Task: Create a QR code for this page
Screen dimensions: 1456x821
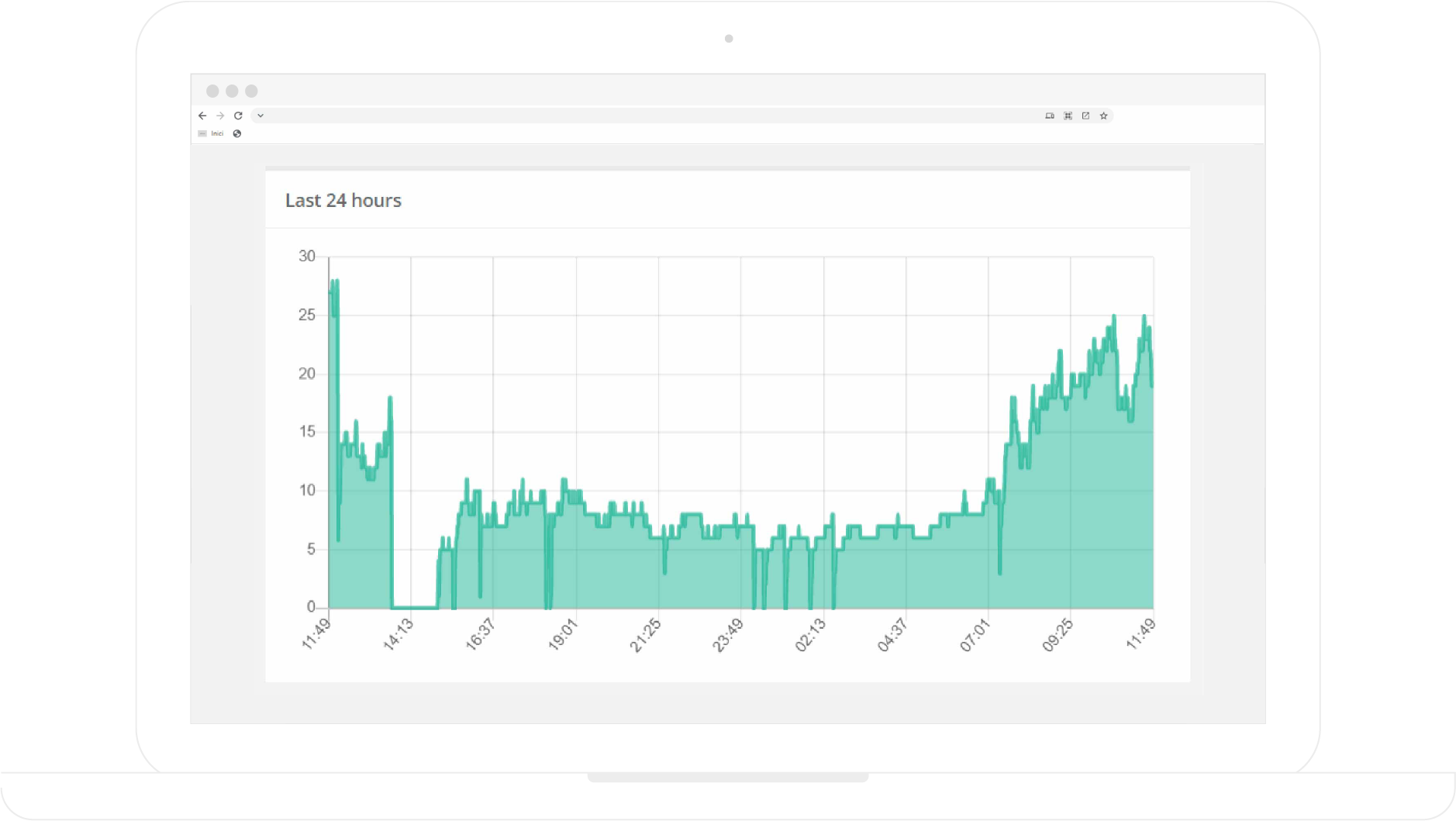Action: click(x=1068, y=116)
